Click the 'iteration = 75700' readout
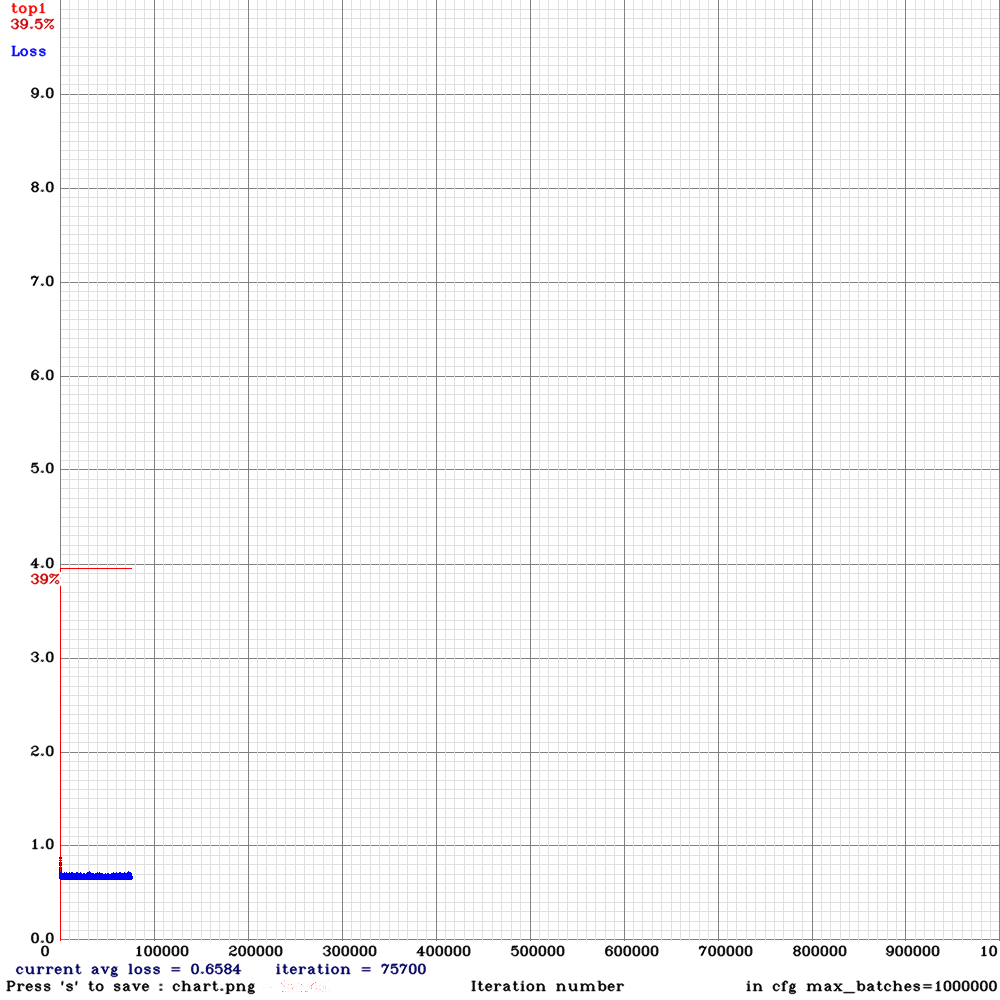This screenshot has width=1000, height=1000. [x=351, y=969]
